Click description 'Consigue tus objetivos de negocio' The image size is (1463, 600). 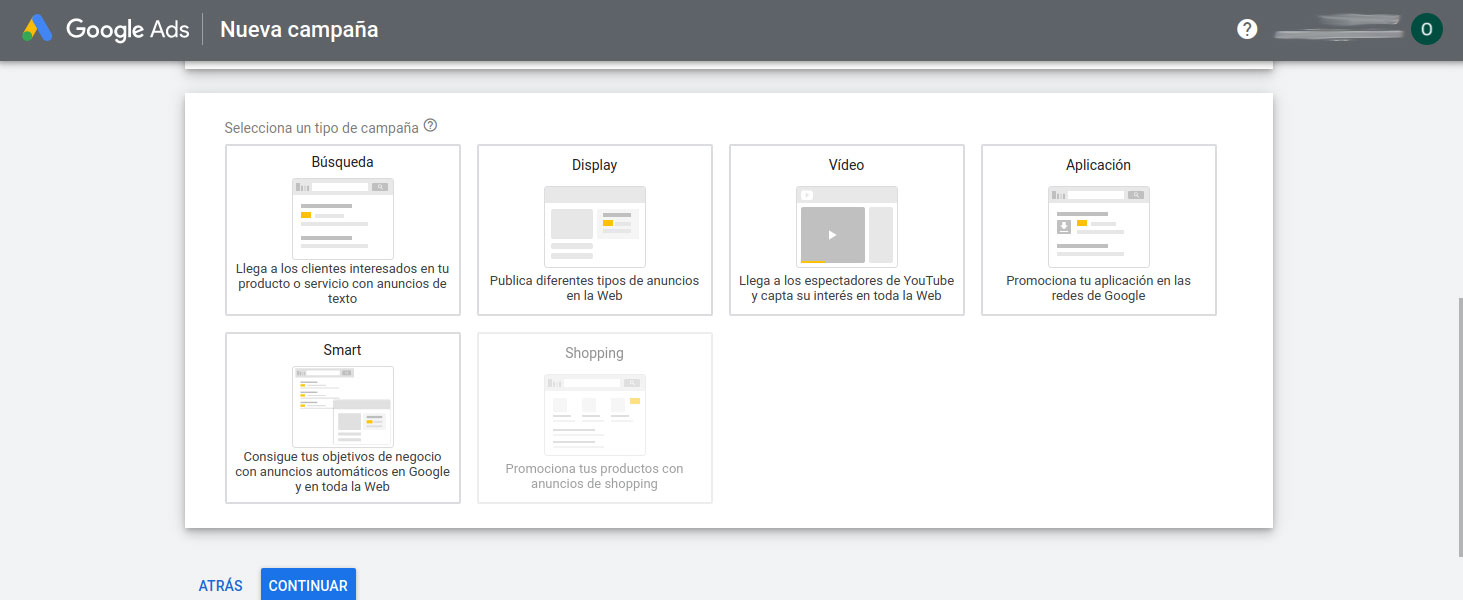(x=343, y=471)
